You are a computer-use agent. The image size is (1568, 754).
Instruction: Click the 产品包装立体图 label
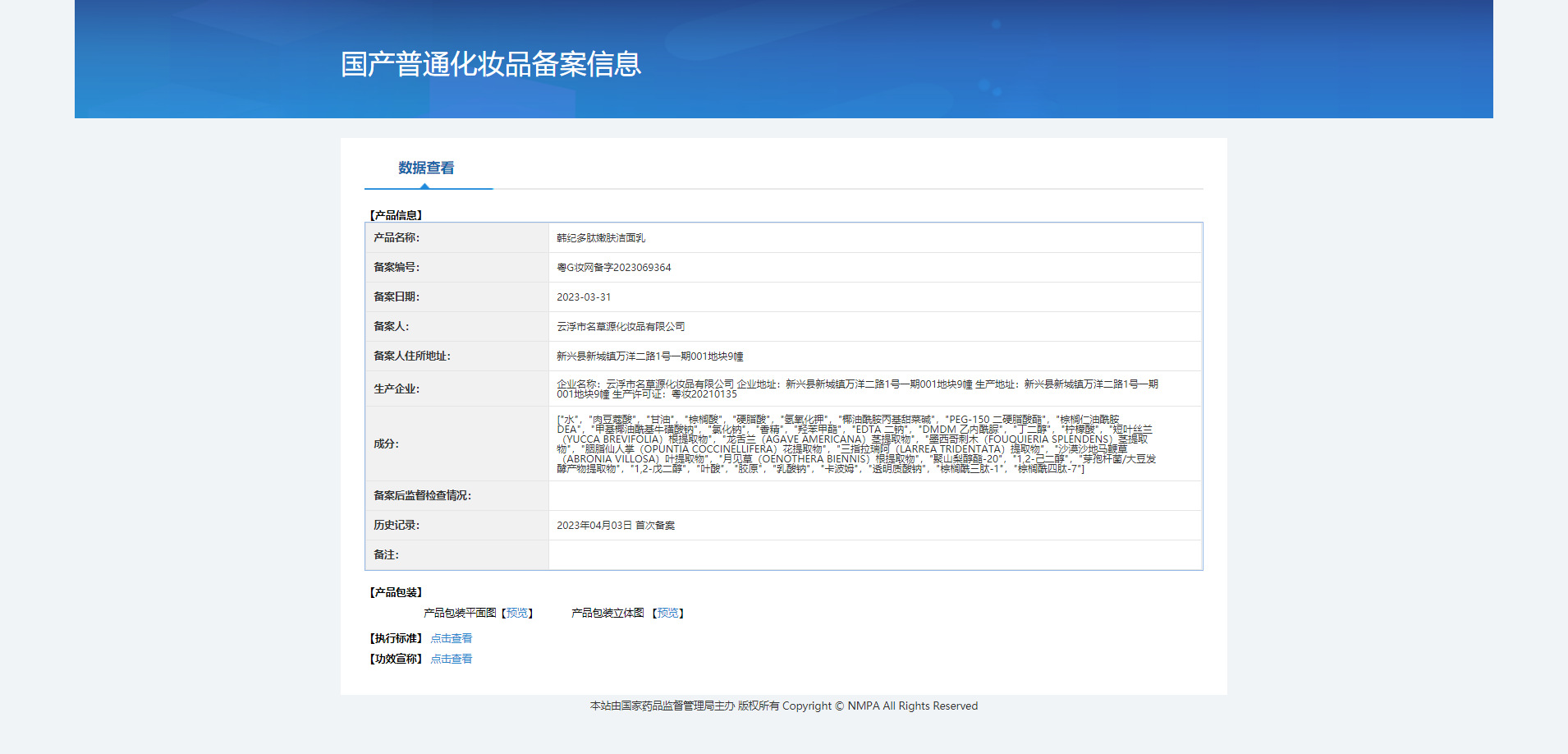[607, 613]
